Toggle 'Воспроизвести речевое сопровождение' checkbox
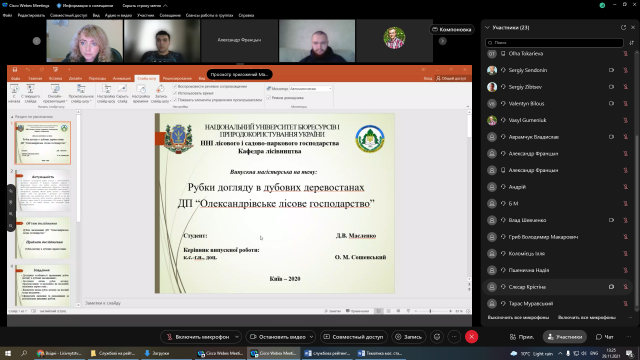The image size is (640, 360). coord(175,87)
